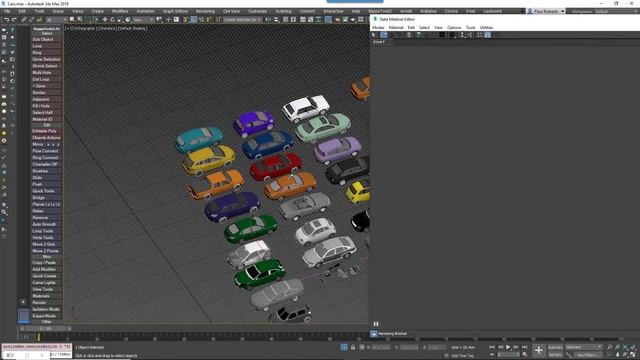Open Utilities menu in Slate Material Editor
The width and height of the screenshot is (640, 360).
click(486, 27)
